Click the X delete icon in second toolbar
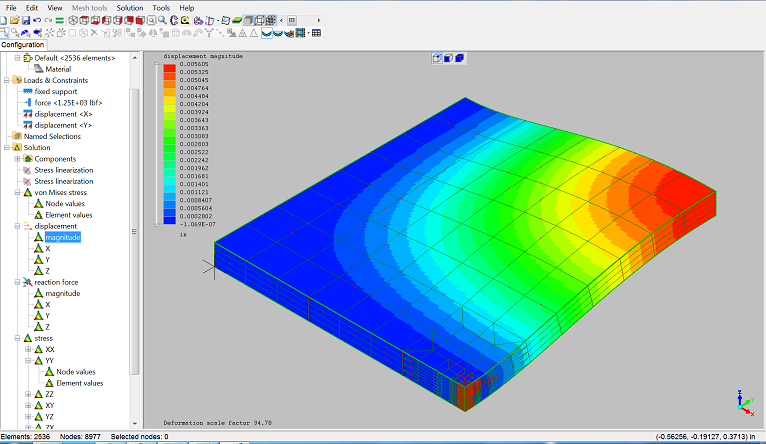Image resolution: width=766 pixels, height=444 pixels. pos(94,33)
